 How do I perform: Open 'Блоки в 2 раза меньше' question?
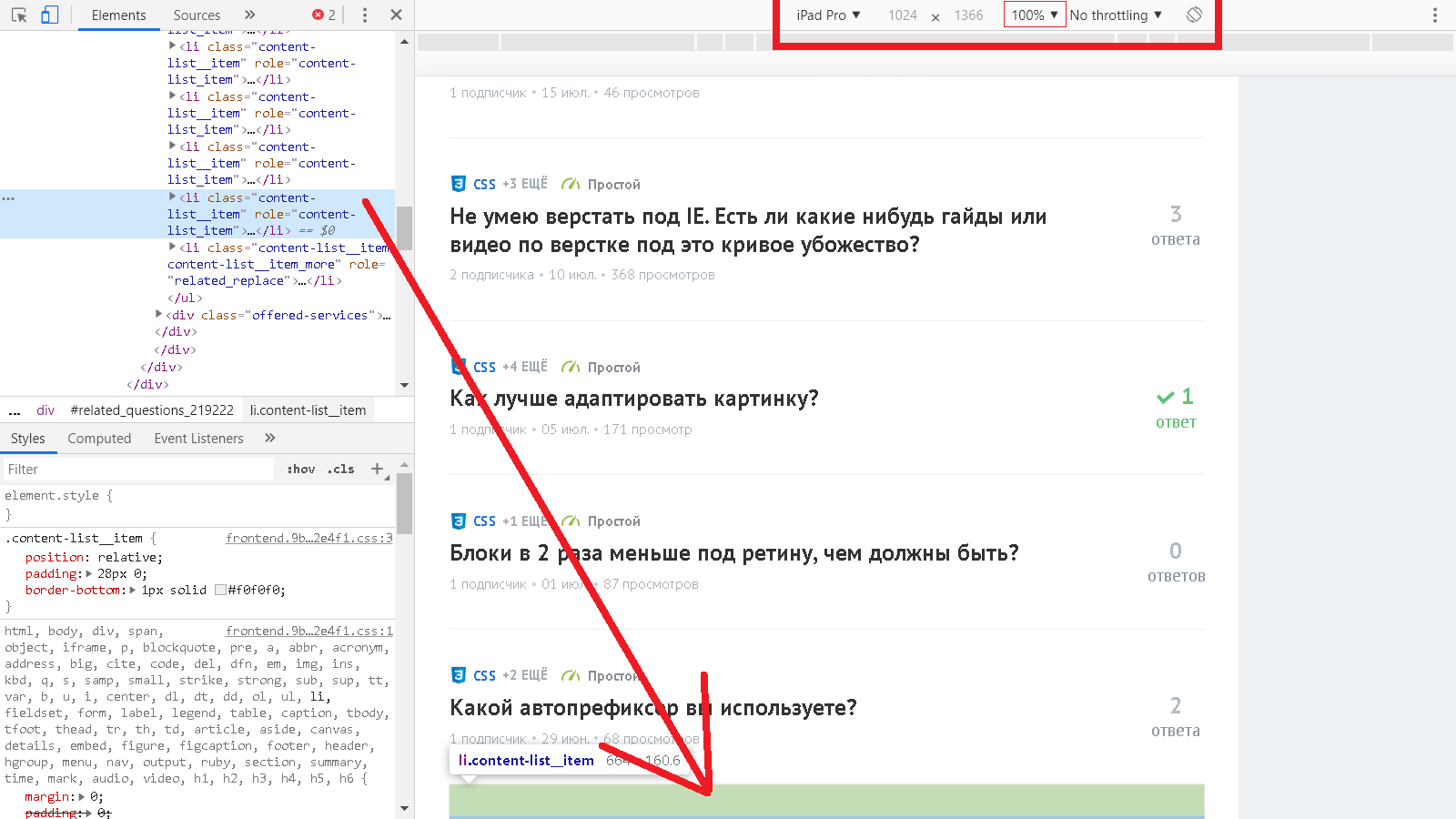click(734, 553)
